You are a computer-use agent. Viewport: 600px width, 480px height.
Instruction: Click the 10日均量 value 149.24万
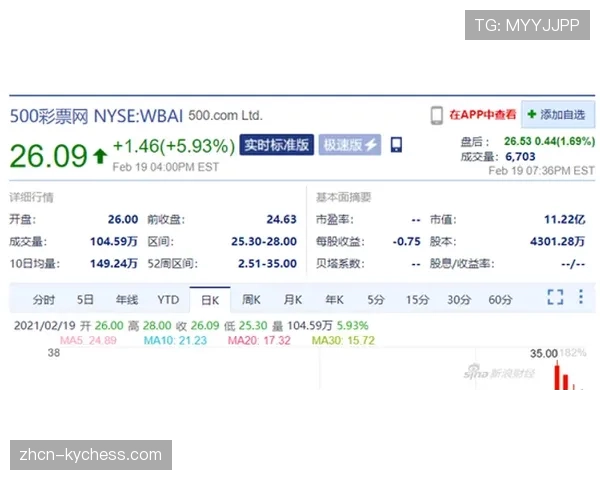[114, 264]
